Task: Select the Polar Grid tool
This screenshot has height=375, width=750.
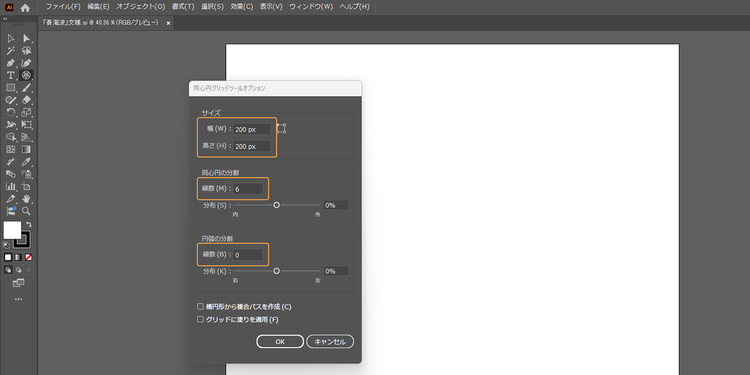Action: pyautogui.click(x=26, y=75)
